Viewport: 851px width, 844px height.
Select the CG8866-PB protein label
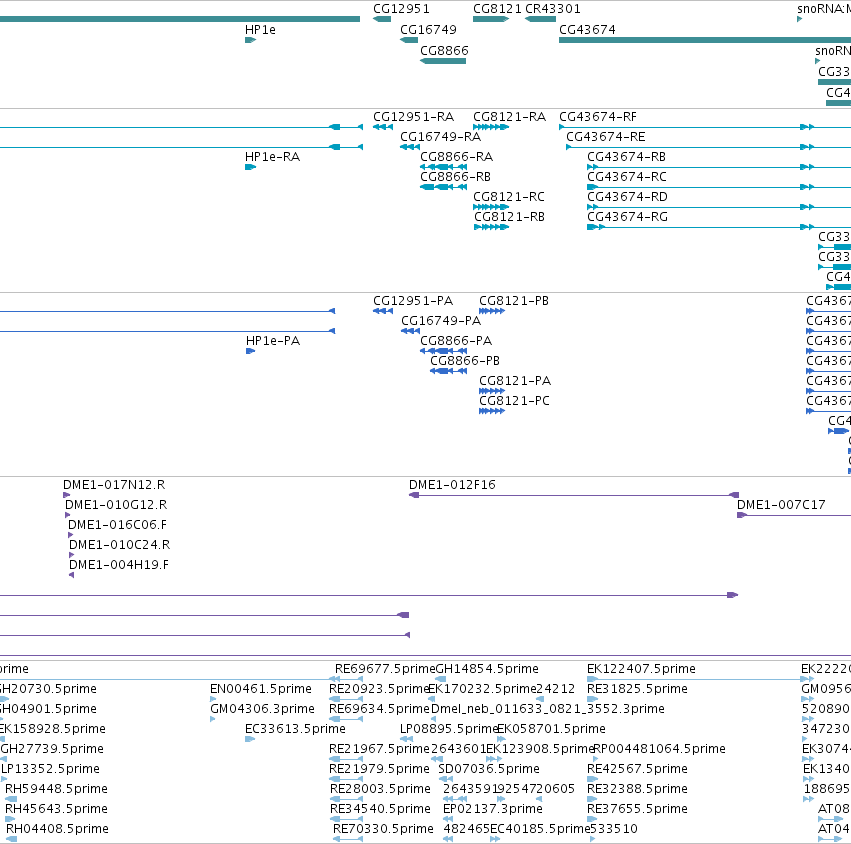(465, 361)
